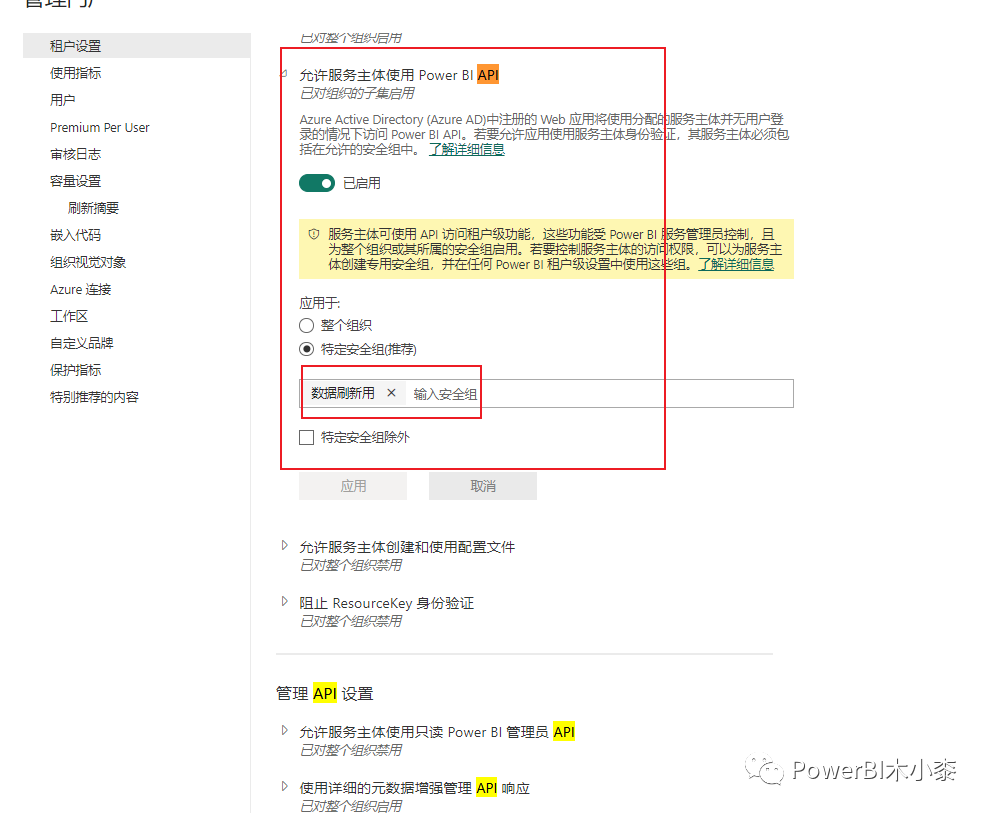Open 了解详细信息 link under Azure AD description
Screen dimensions: 988x813
467,150
